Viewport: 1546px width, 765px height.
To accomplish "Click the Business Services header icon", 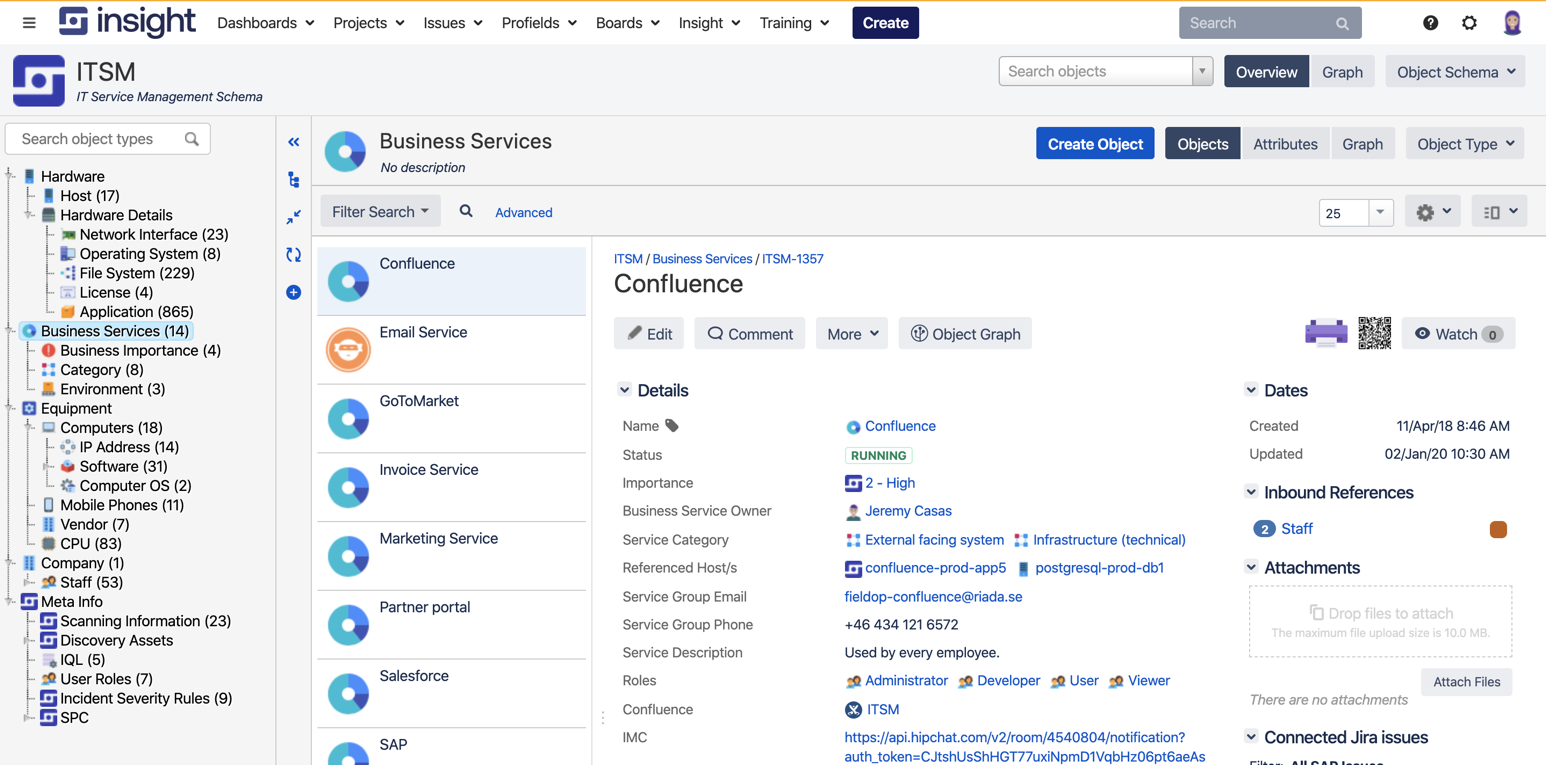I will 346,152.
